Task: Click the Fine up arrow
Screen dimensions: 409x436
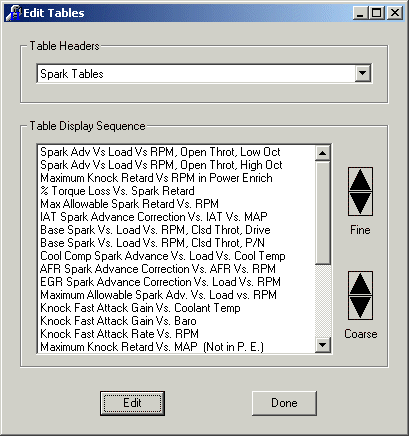Action: point(360,179)
